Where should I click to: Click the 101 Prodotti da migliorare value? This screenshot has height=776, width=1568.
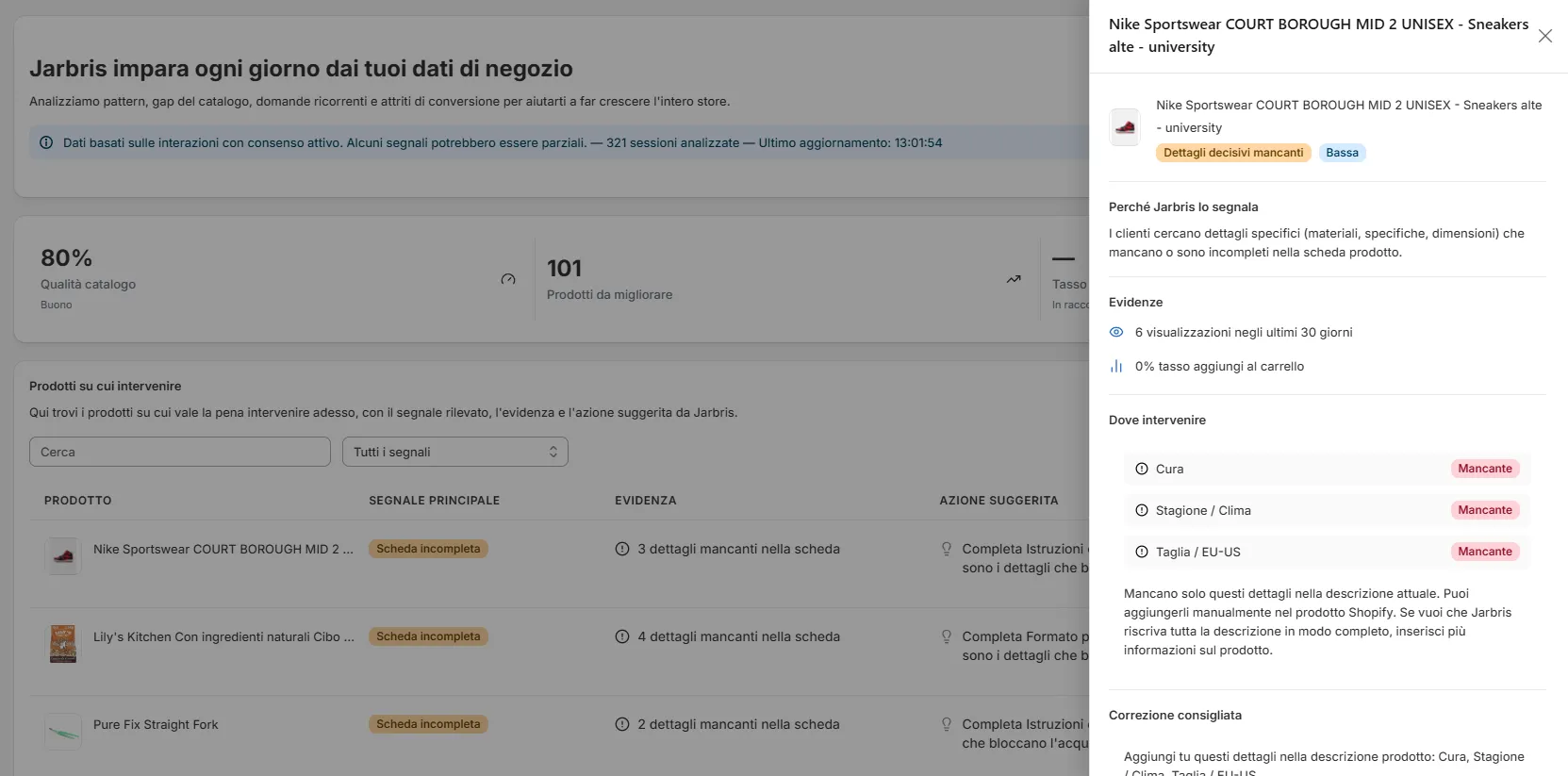point(564,269)
